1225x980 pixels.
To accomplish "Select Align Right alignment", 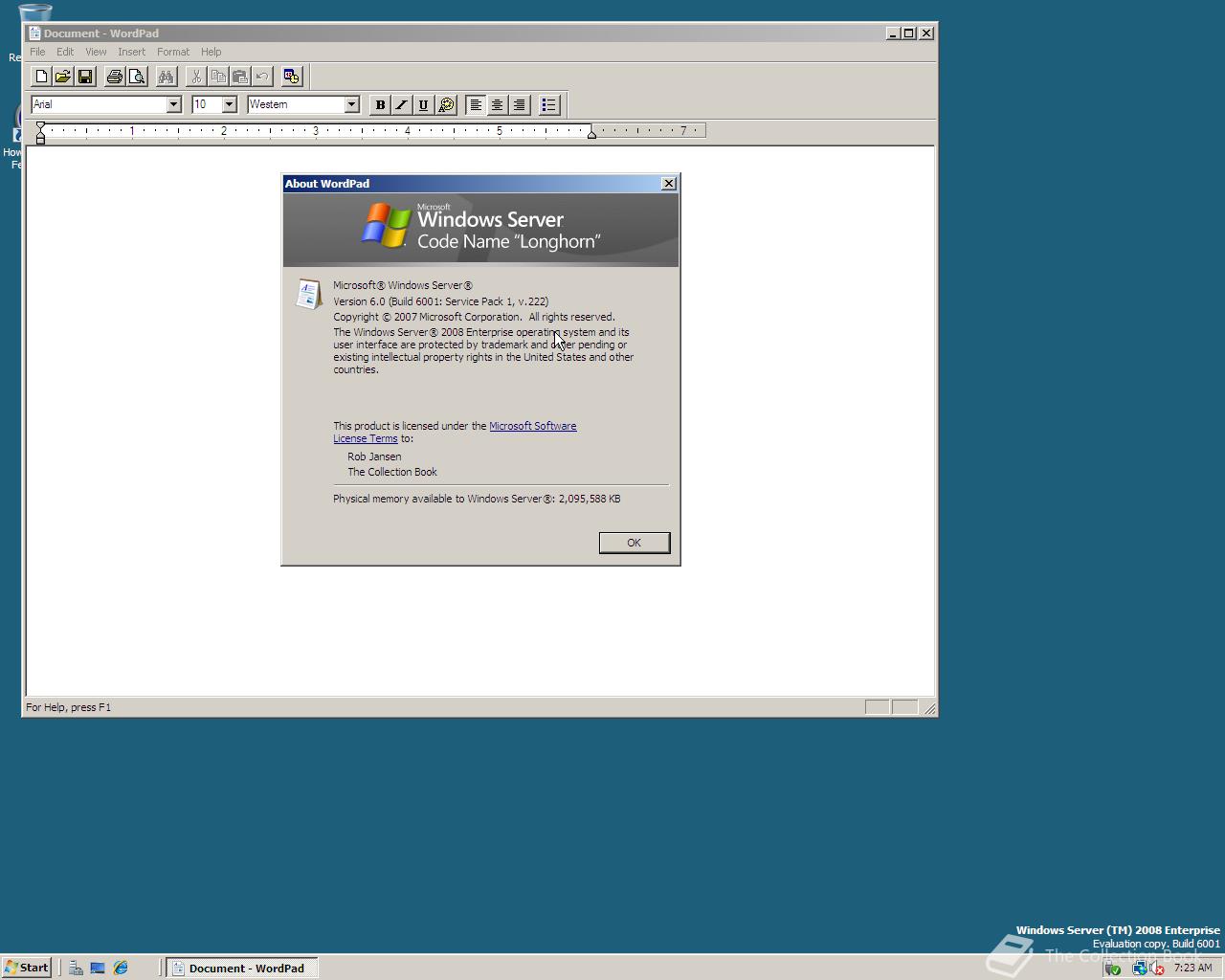I will pyautogui.click(x=520, y=105).
